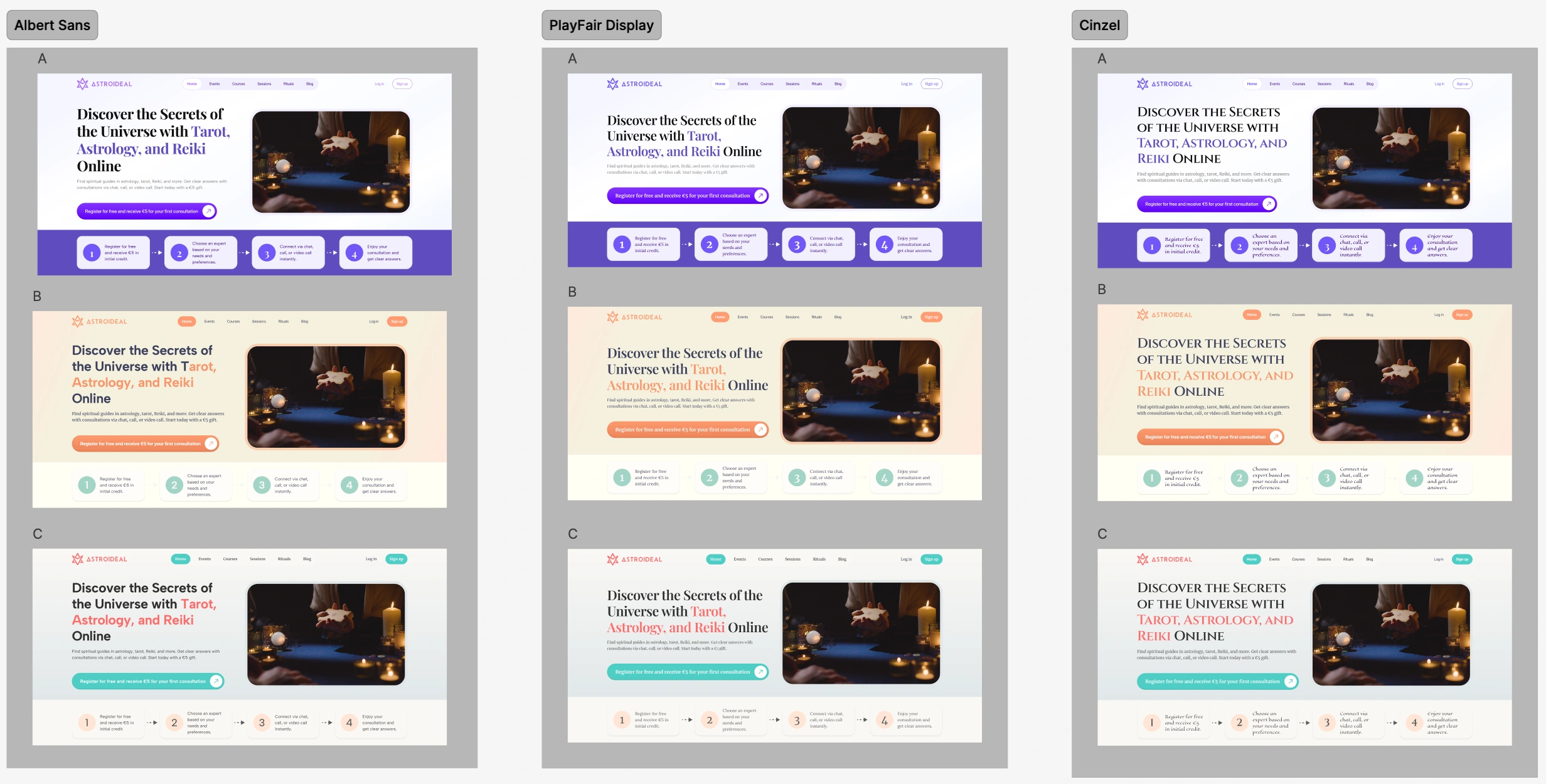Select the Albert Sans section label
This screenshot has height=784, width=1546.
[52, 25]
